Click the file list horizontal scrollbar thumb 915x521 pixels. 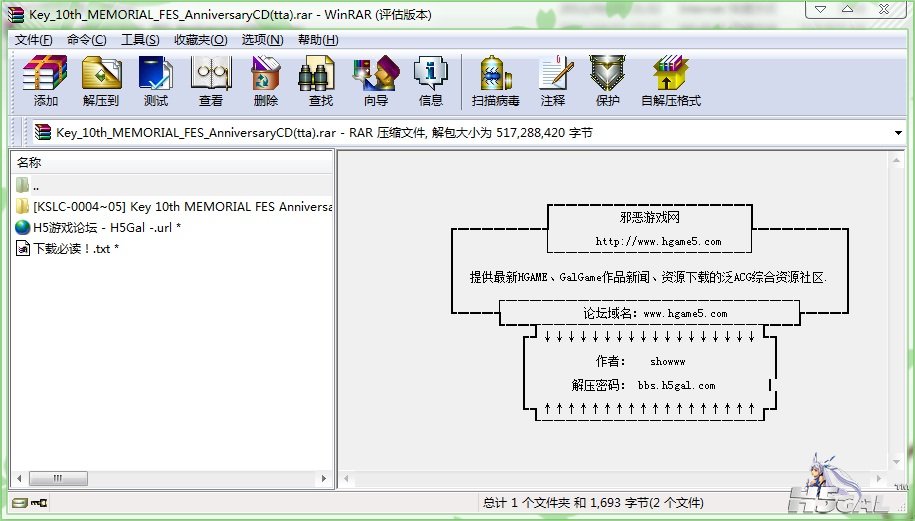click(x=58, y=478)
